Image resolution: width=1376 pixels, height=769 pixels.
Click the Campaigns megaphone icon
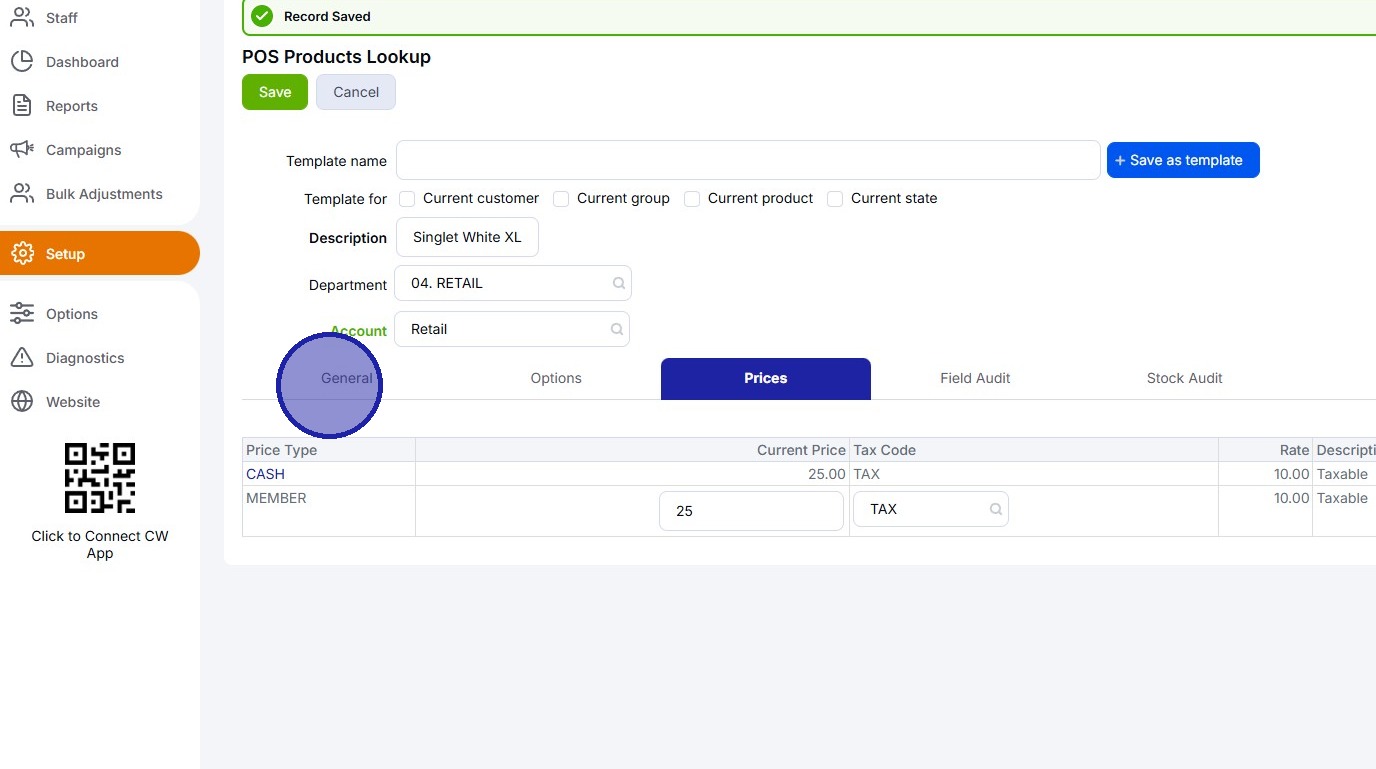(x=22, y=149)
